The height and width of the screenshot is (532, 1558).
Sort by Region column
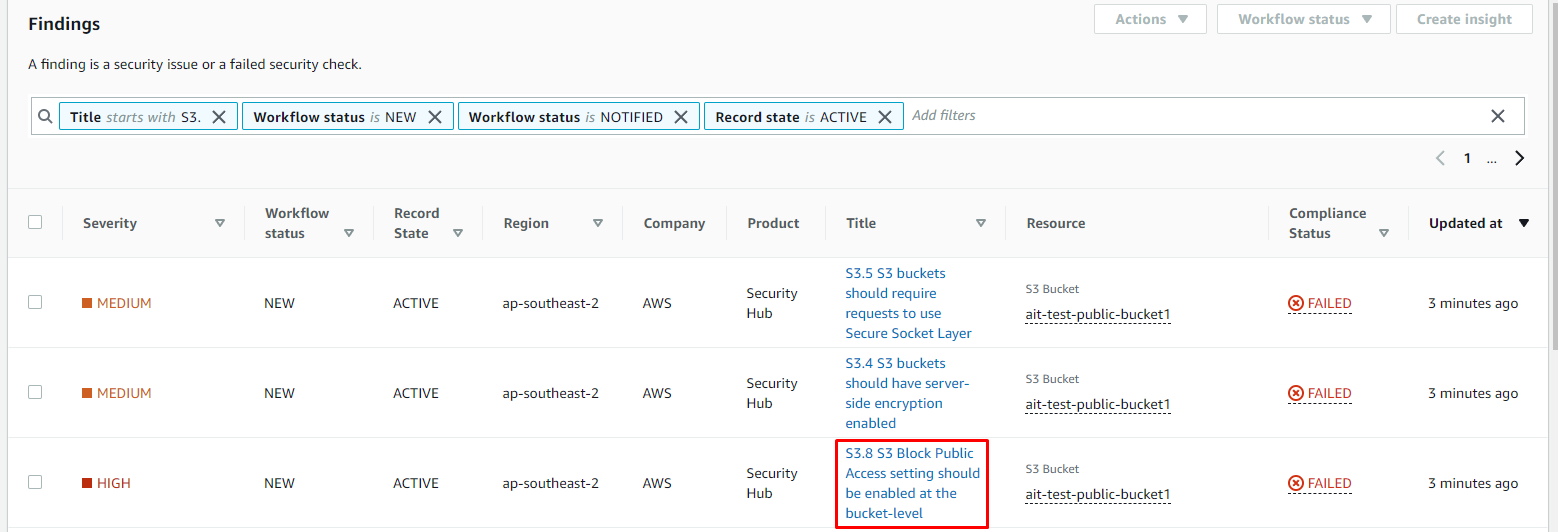tap(598, 223)
